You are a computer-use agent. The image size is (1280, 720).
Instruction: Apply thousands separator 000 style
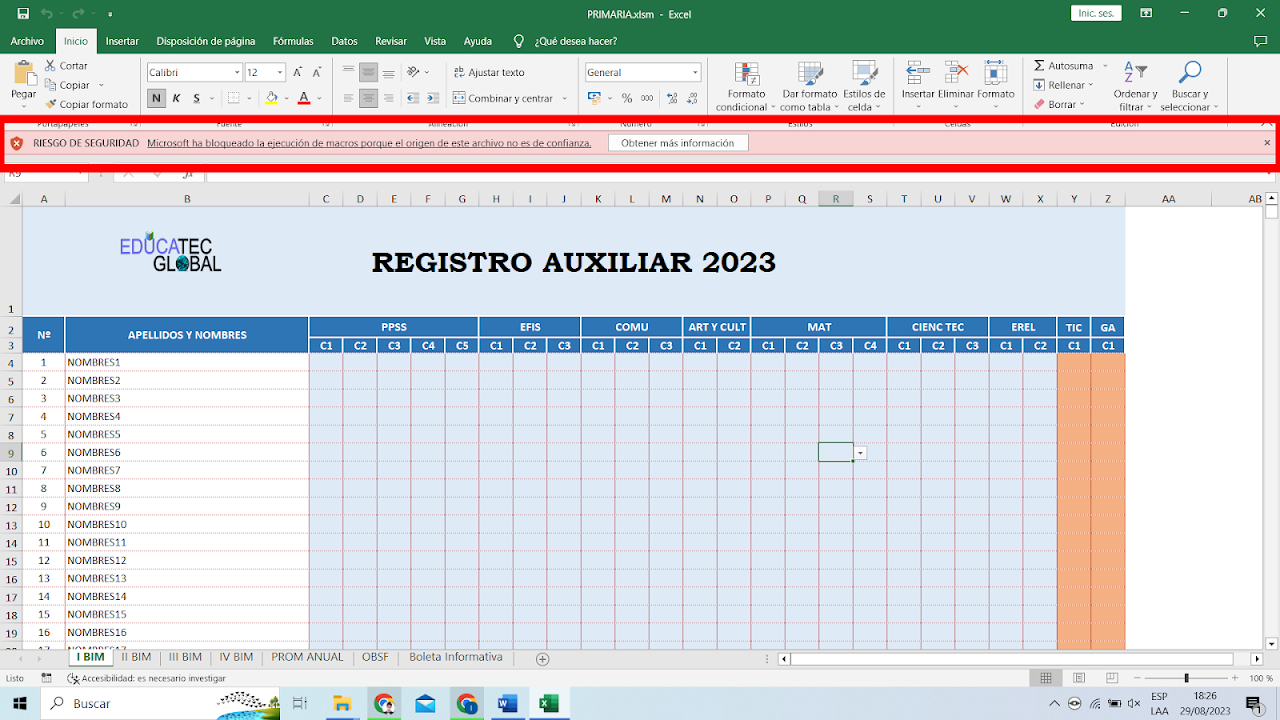pyautogui.click(x=647, y=98)
